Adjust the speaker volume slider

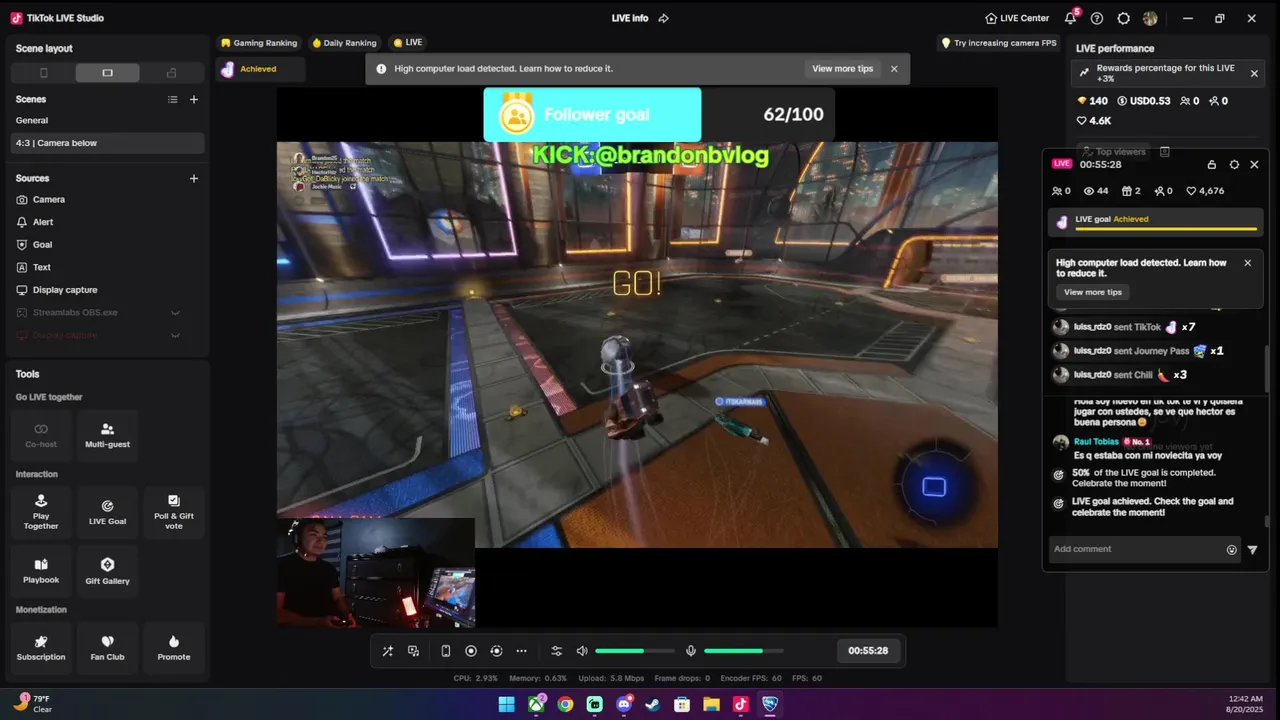tap(635, 651)
